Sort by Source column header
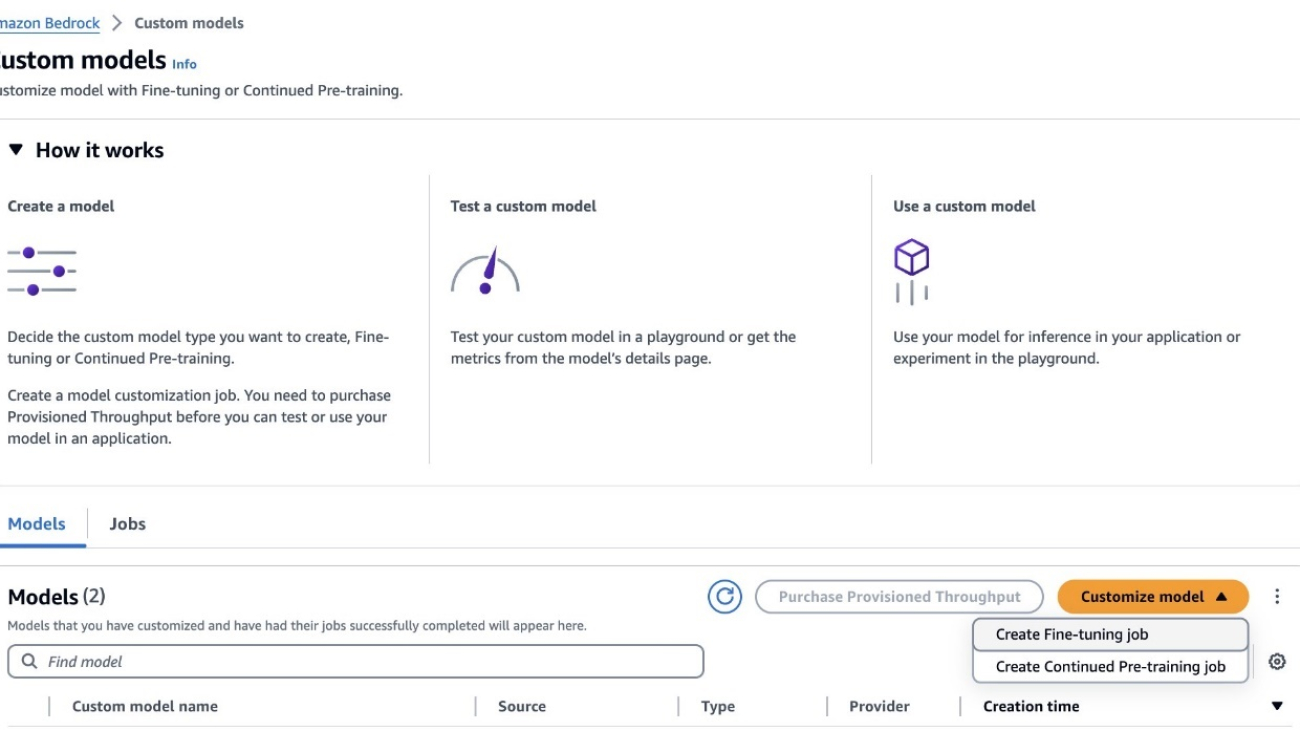Viewport: 1300px width, 731px height. click(x=522, y=706)
